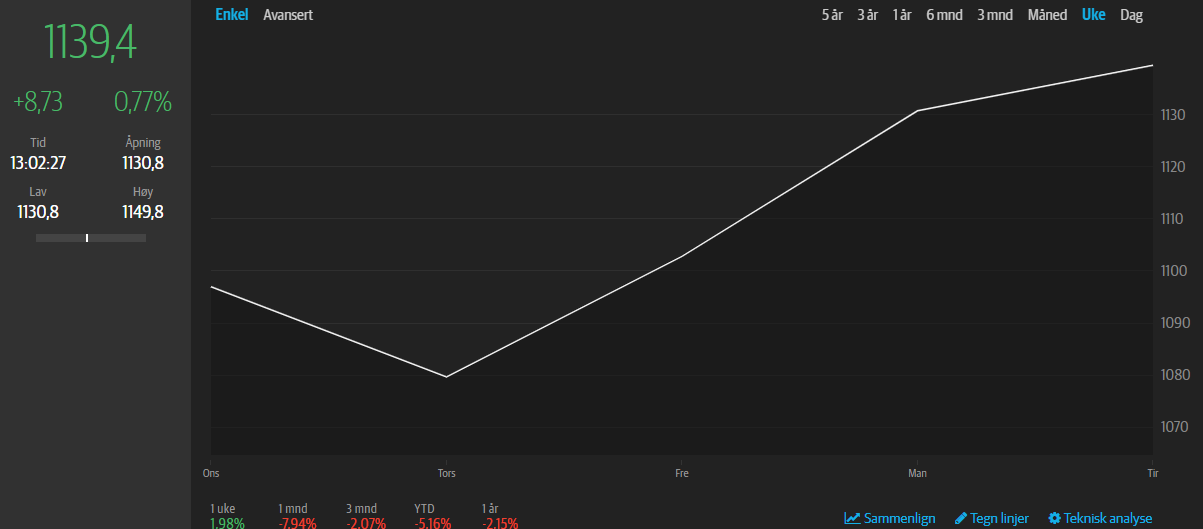Open Teknisk analyse settings
The width and height of the screenshot is (1203, 529).
point(1100,518)
